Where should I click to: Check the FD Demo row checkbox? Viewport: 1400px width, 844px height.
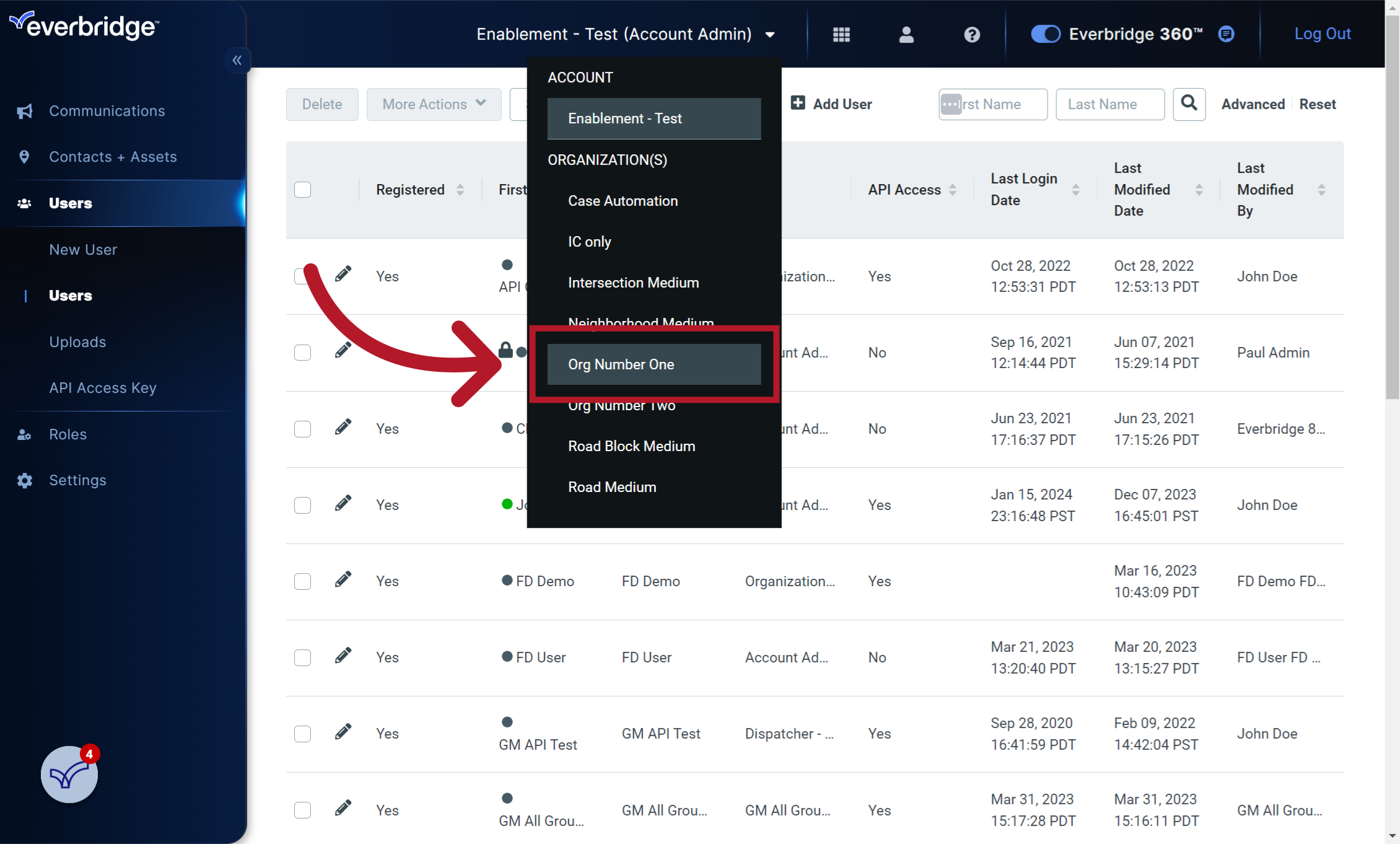[302, 581]
